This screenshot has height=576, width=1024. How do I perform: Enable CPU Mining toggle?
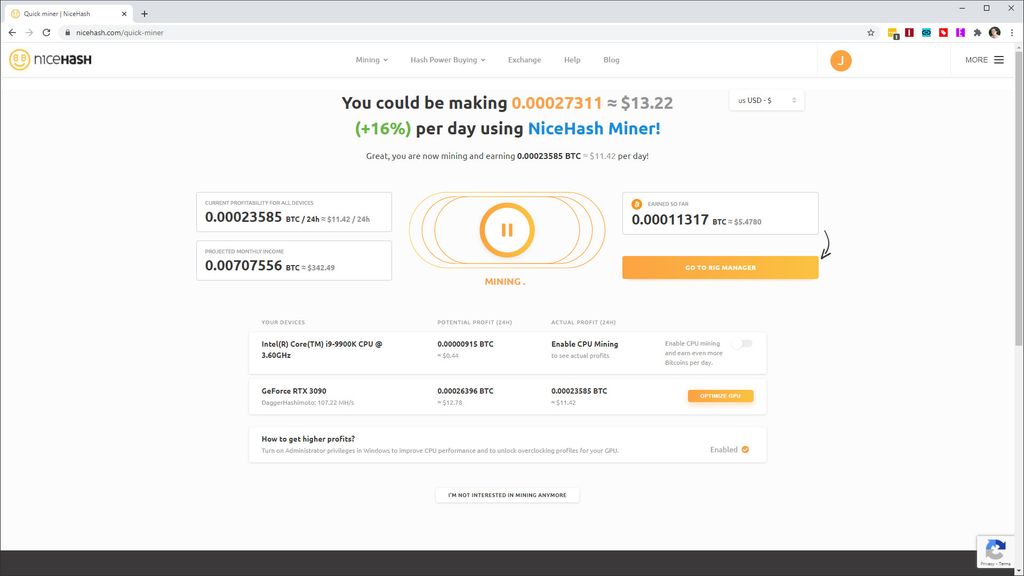pos(741,342)
